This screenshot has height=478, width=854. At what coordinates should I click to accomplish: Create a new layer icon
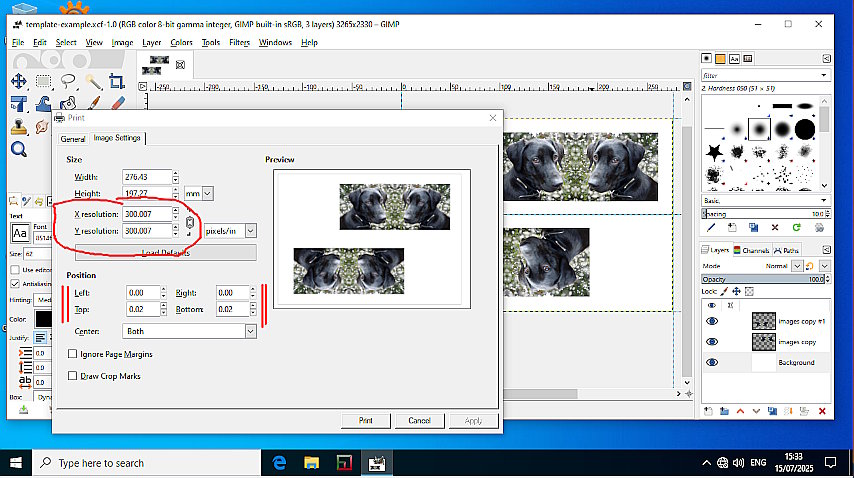point(708,411)
